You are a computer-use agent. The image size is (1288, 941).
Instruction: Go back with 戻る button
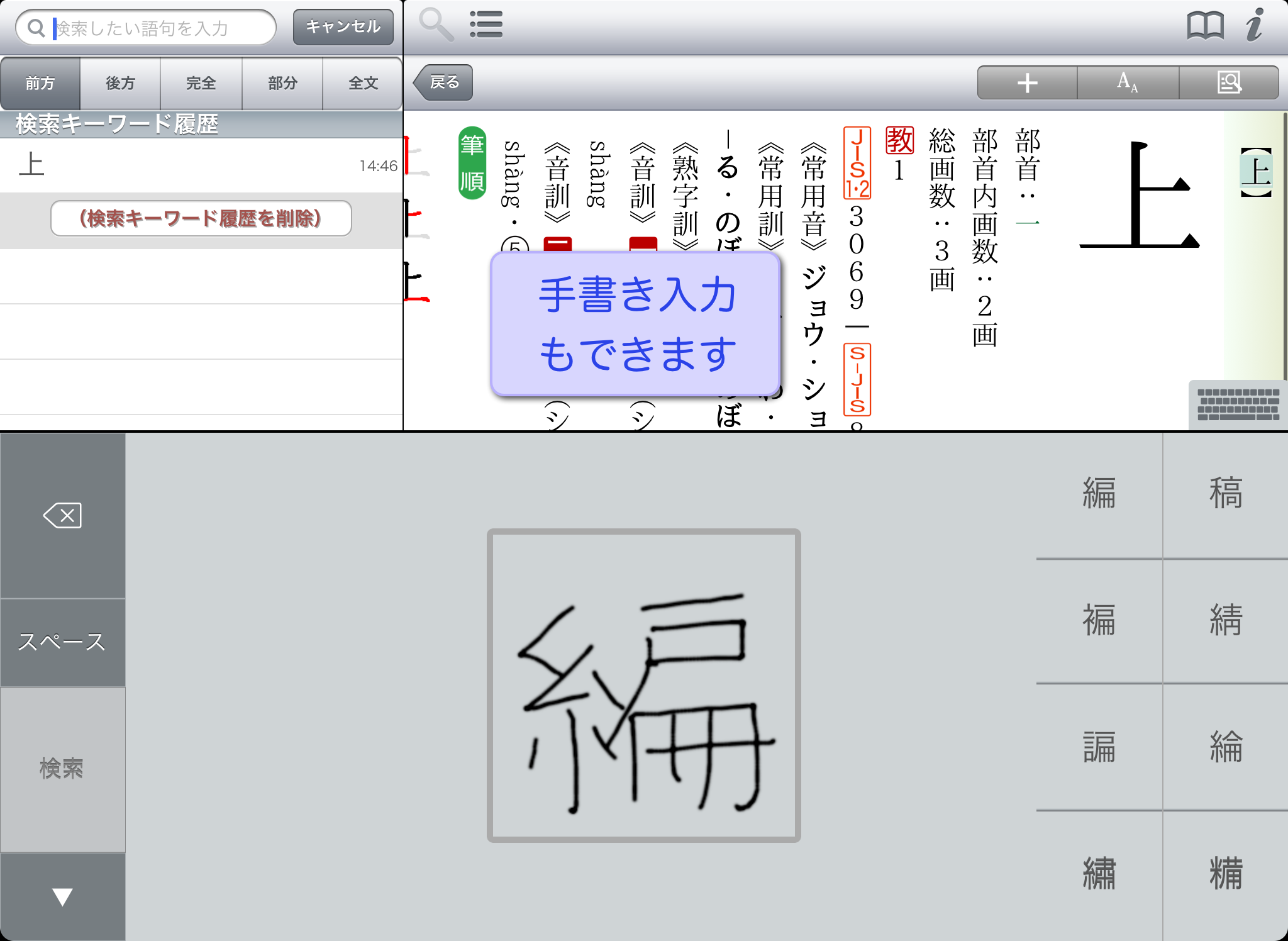pyautogui.click(x=444, y=82)
